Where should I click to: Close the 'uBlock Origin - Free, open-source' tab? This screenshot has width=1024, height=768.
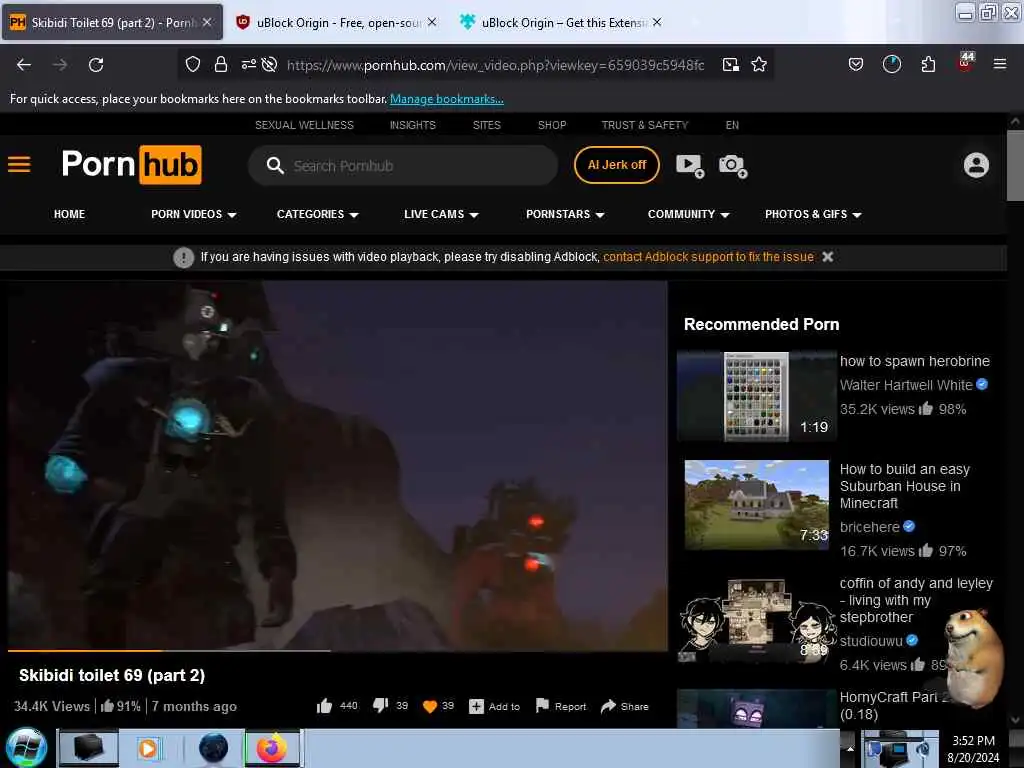[432, 22]
